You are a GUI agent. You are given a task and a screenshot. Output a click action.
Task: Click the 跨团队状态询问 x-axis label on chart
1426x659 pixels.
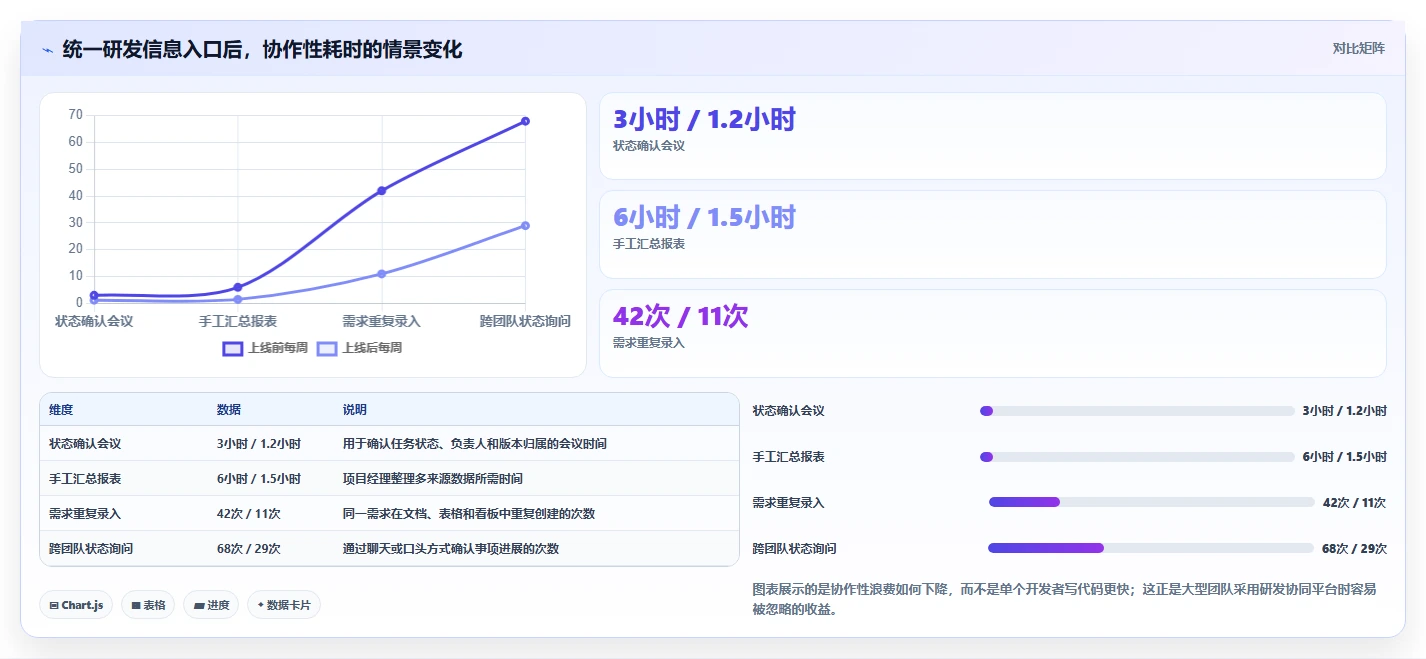pos(525,321)
